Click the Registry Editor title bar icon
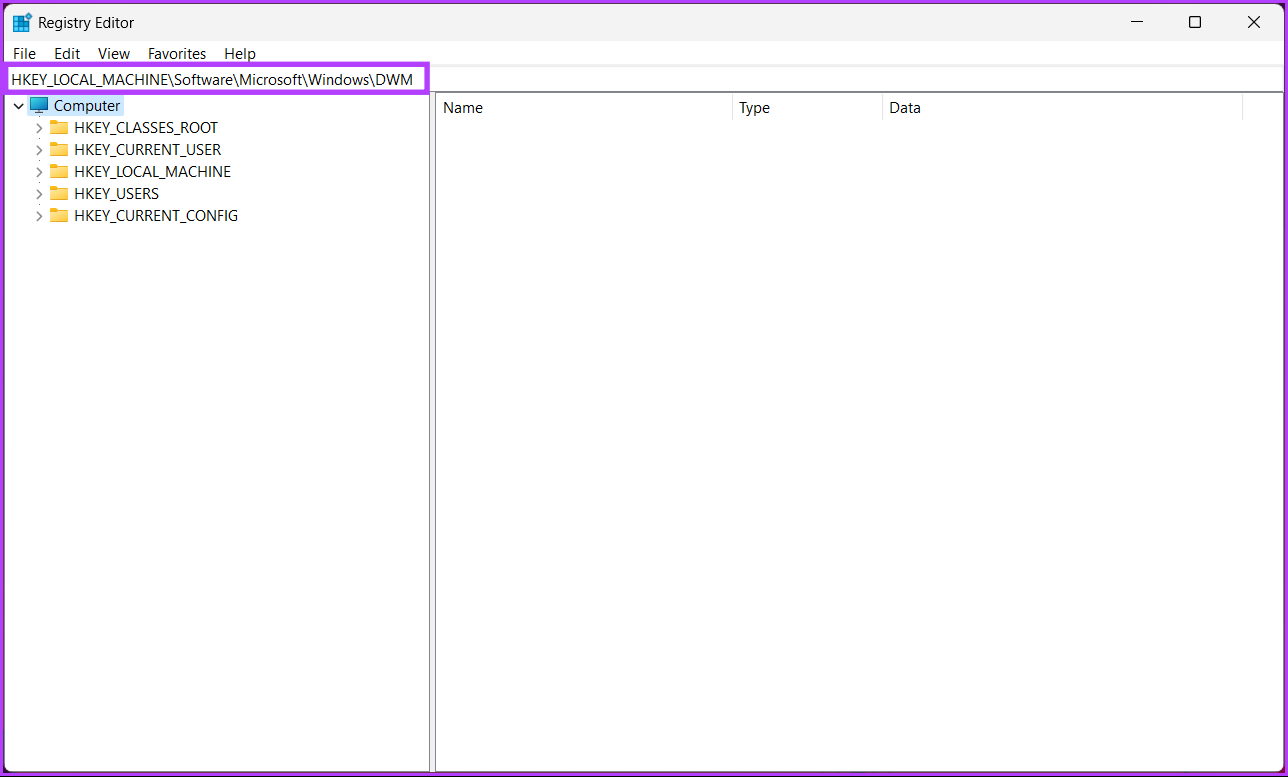This screenshot has height=777, width=1288. click(21, 22)
